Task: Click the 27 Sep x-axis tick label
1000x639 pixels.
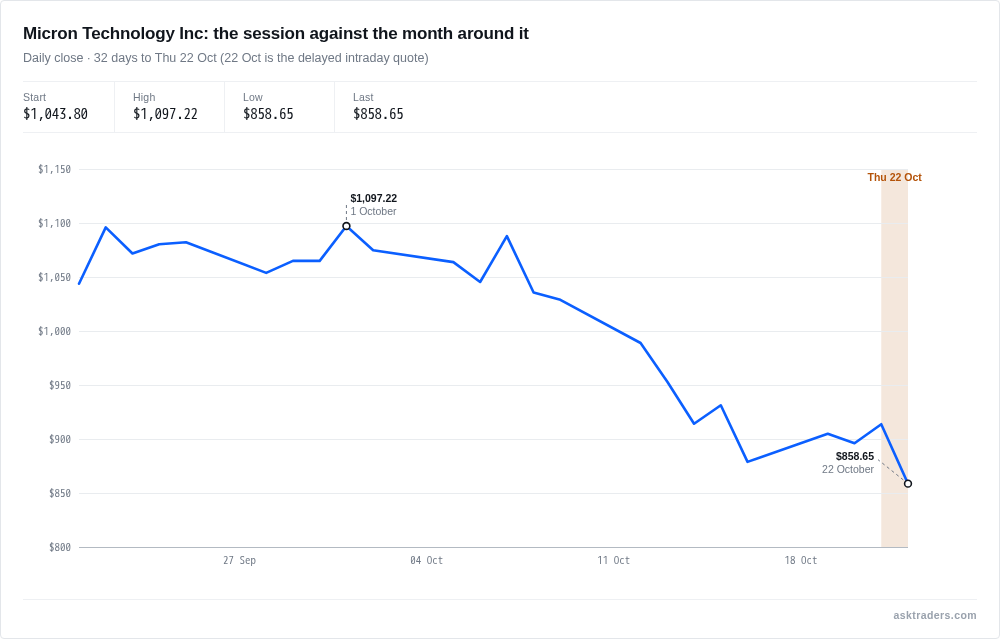Action: click(x=239, y=560)
